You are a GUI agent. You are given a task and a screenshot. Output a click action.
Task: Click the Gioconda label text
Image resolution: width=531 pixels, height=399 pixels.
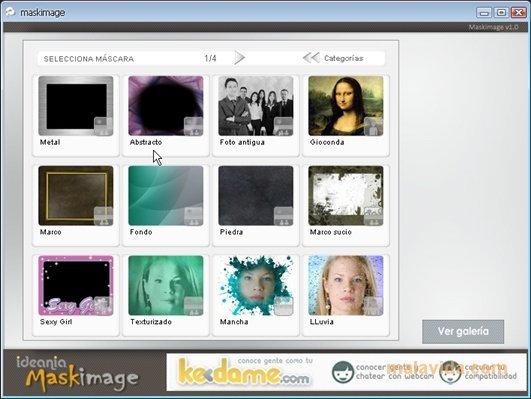tap(327, 142)
